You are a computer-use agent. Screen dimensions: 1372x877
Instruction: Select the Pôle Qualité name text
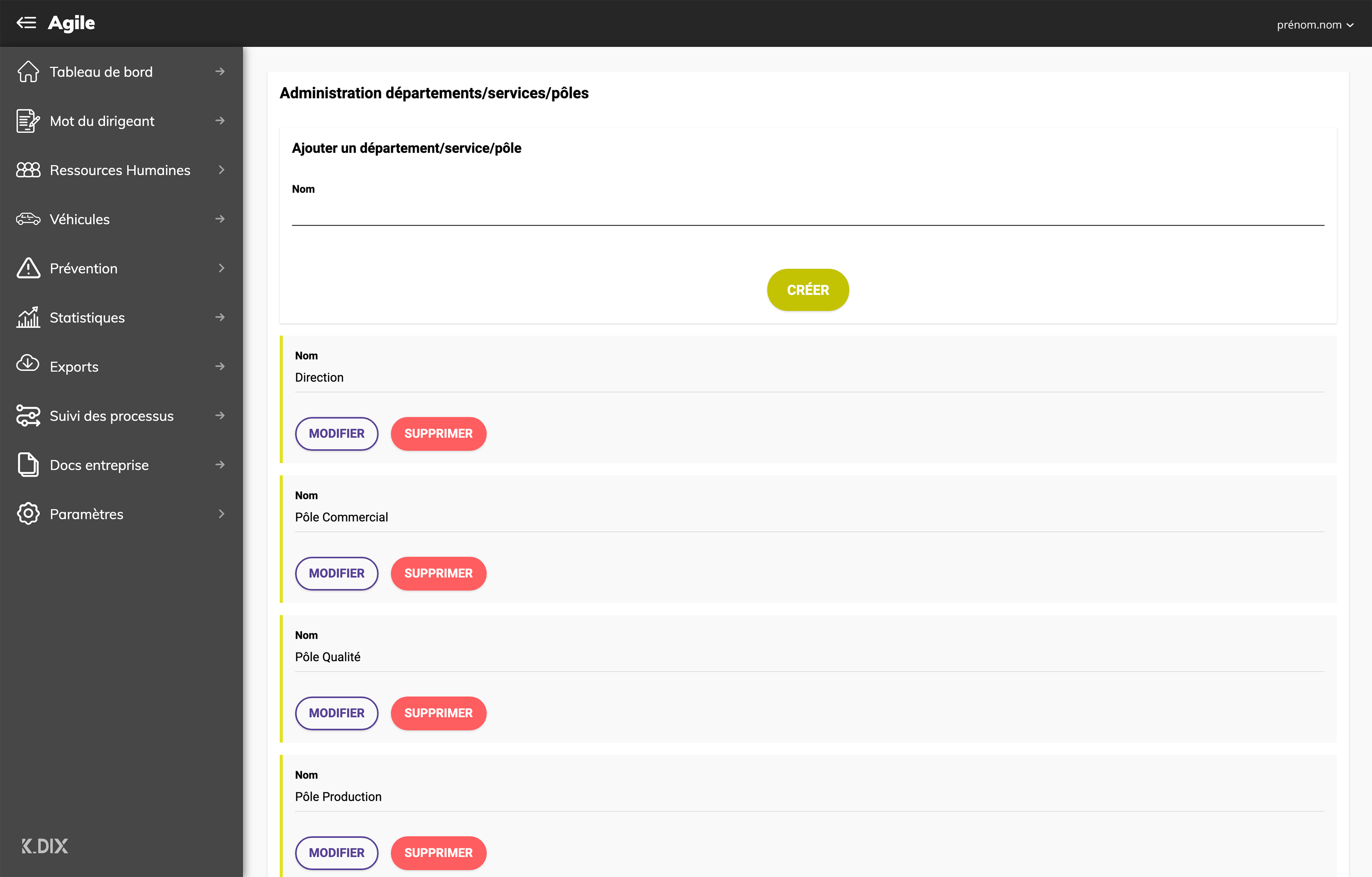pos(327,657)
